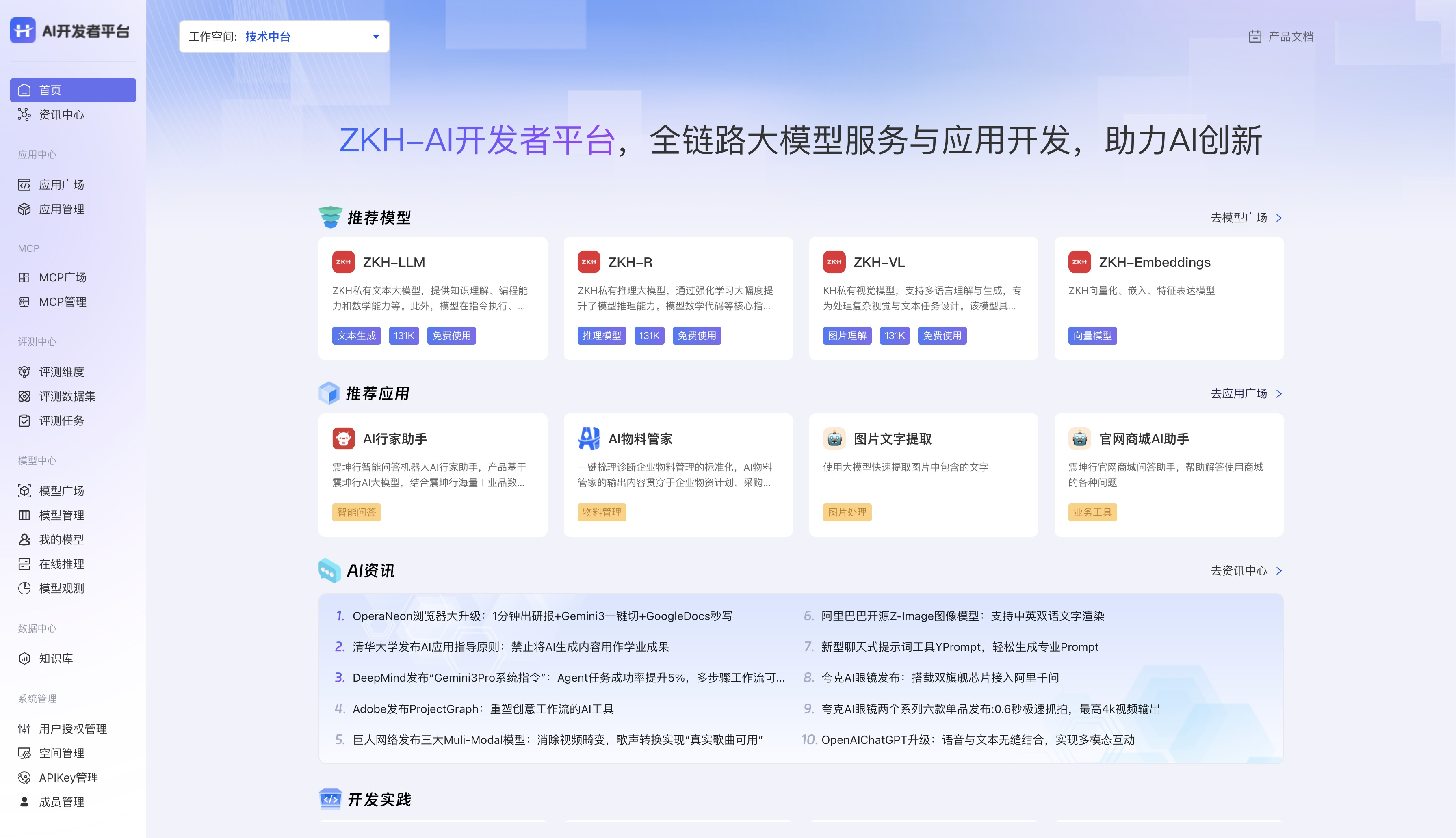Click the APIKey管理 icon
This screenshot has width=1456, height=838.
point(24,778)
